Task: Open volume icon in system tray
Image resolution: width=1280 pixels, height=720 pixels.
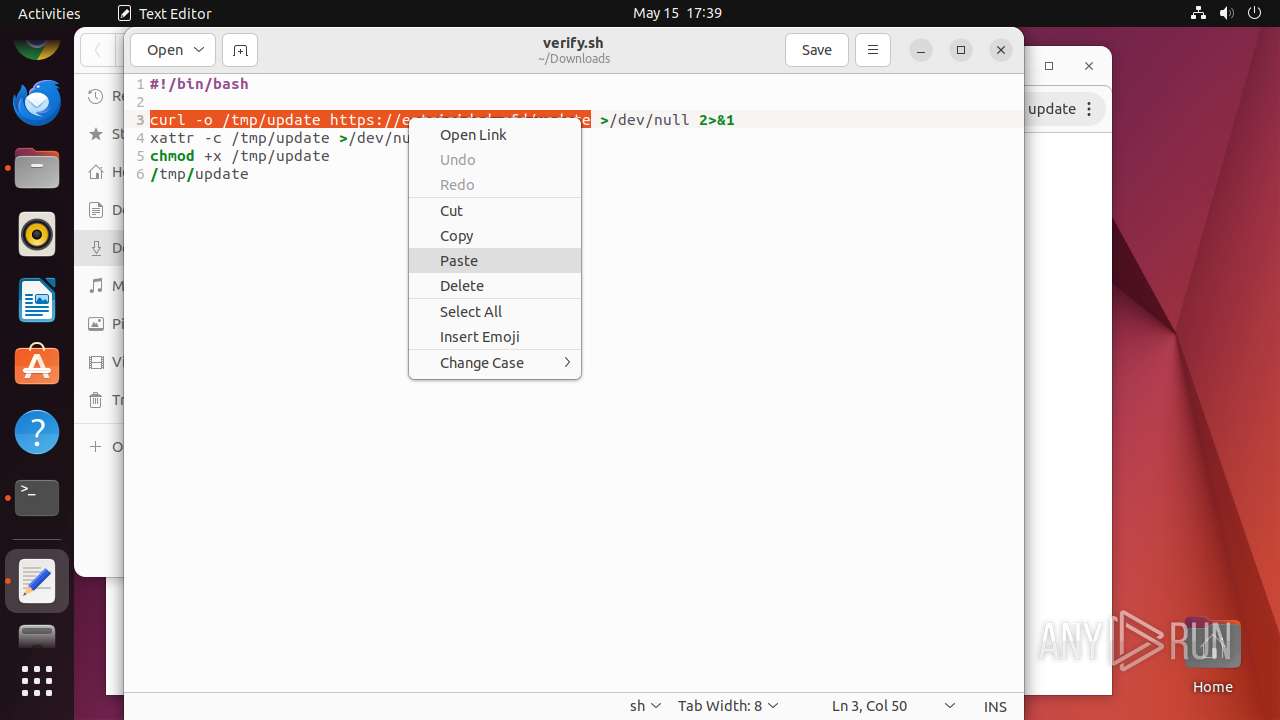Action: click(x=1228, y=13)
